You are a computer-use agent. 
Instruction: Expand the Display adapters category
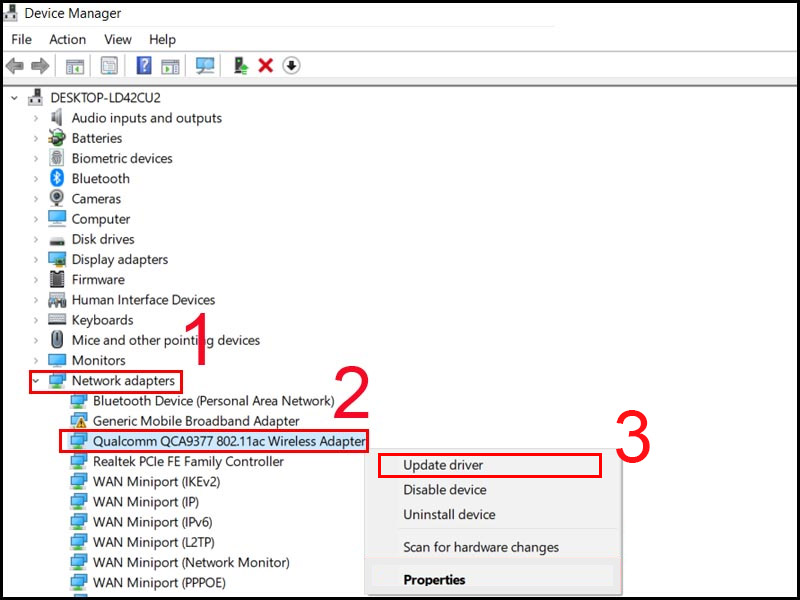(x=36, y=260)
